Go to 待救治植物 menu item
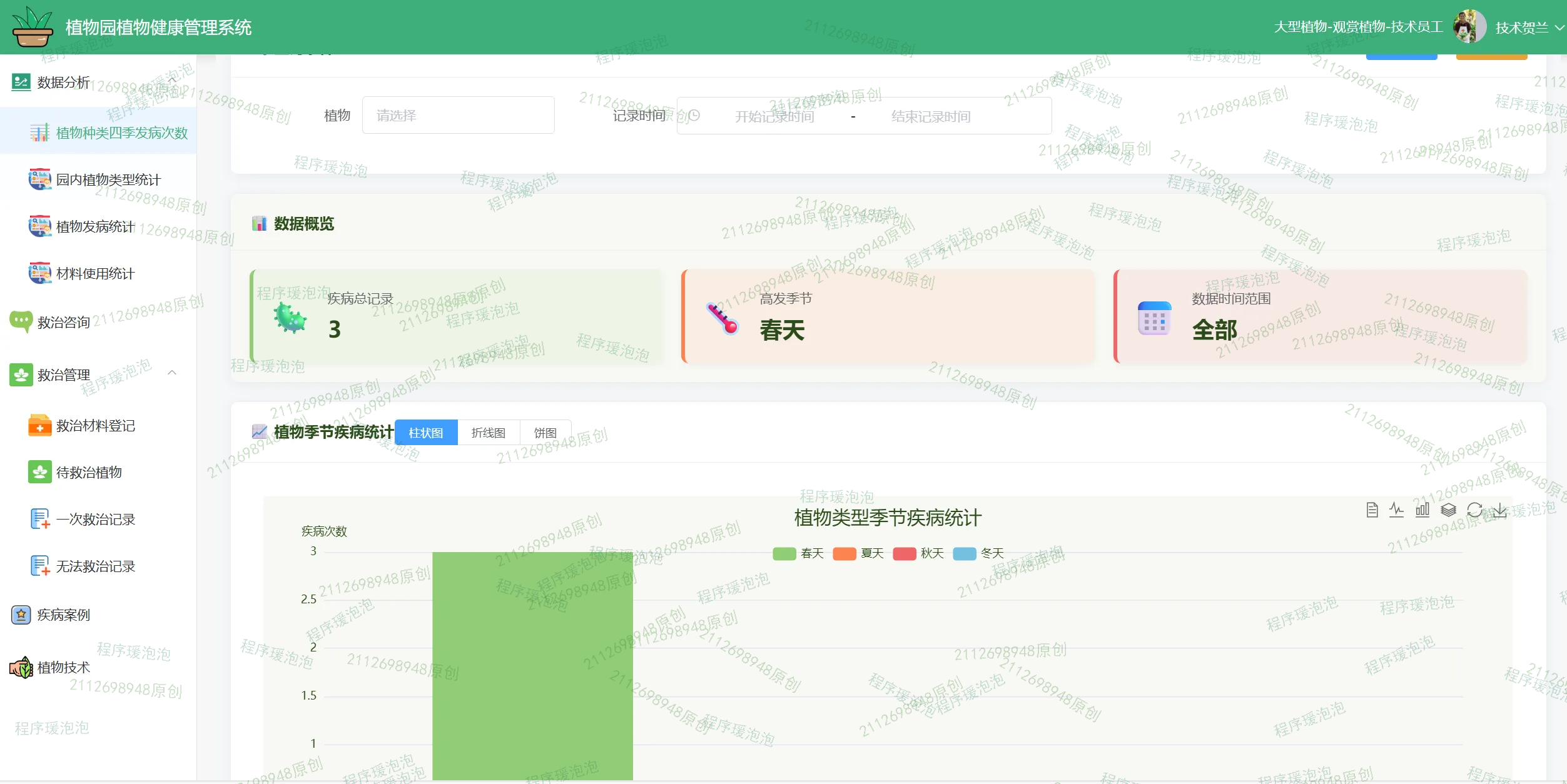 pos(89,473)
